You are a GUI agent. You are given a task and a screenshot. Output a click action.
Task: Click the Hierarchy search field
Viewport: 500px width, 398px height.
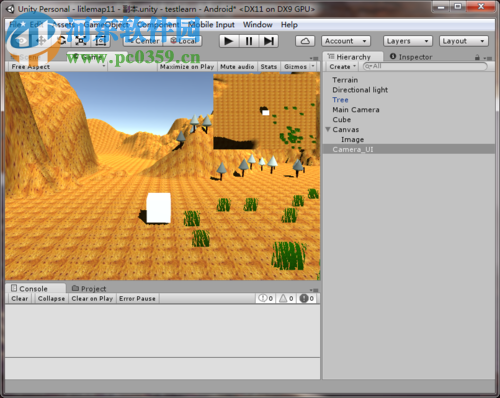(425, 66)
